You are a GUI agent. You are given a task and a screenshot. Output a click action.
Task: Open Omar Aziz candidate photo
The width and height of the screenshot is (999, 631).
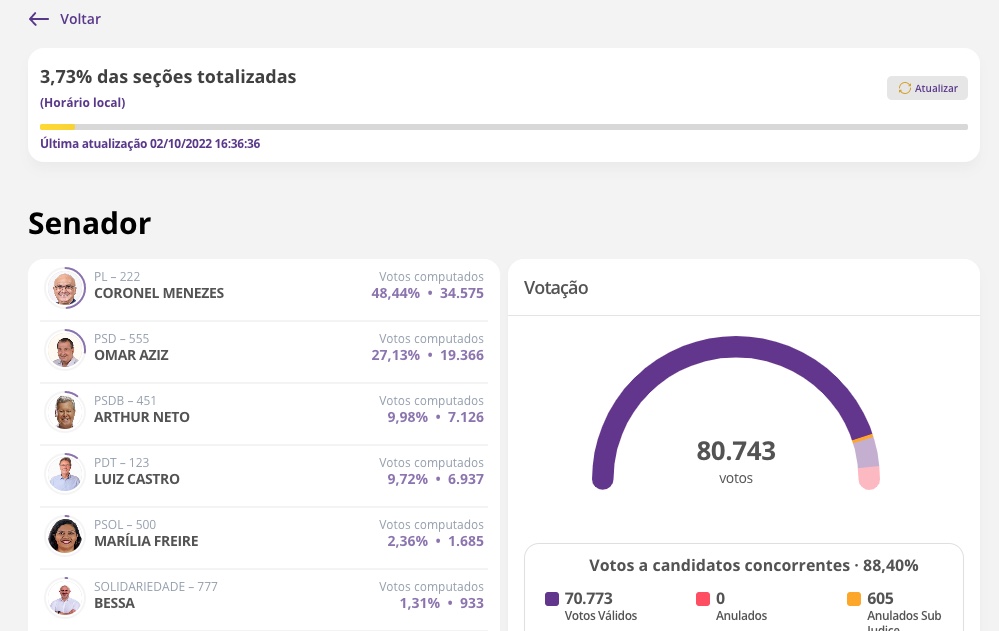[65, 351]
